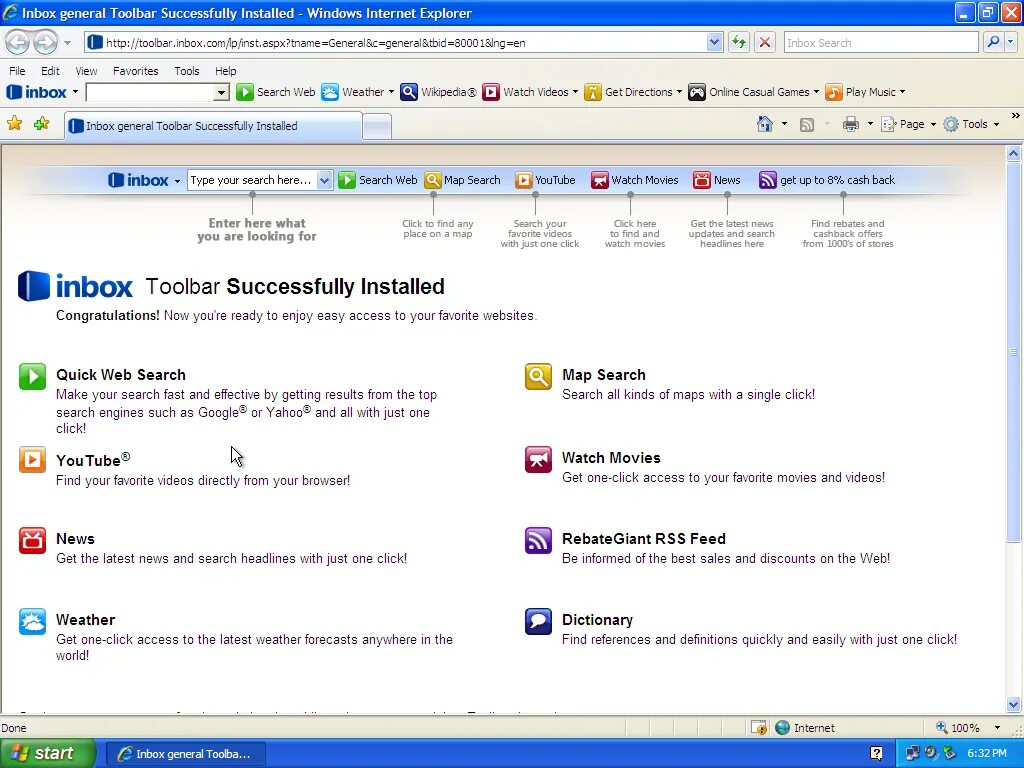Click the Watch Videos toolbar icon

click(490, 92)
